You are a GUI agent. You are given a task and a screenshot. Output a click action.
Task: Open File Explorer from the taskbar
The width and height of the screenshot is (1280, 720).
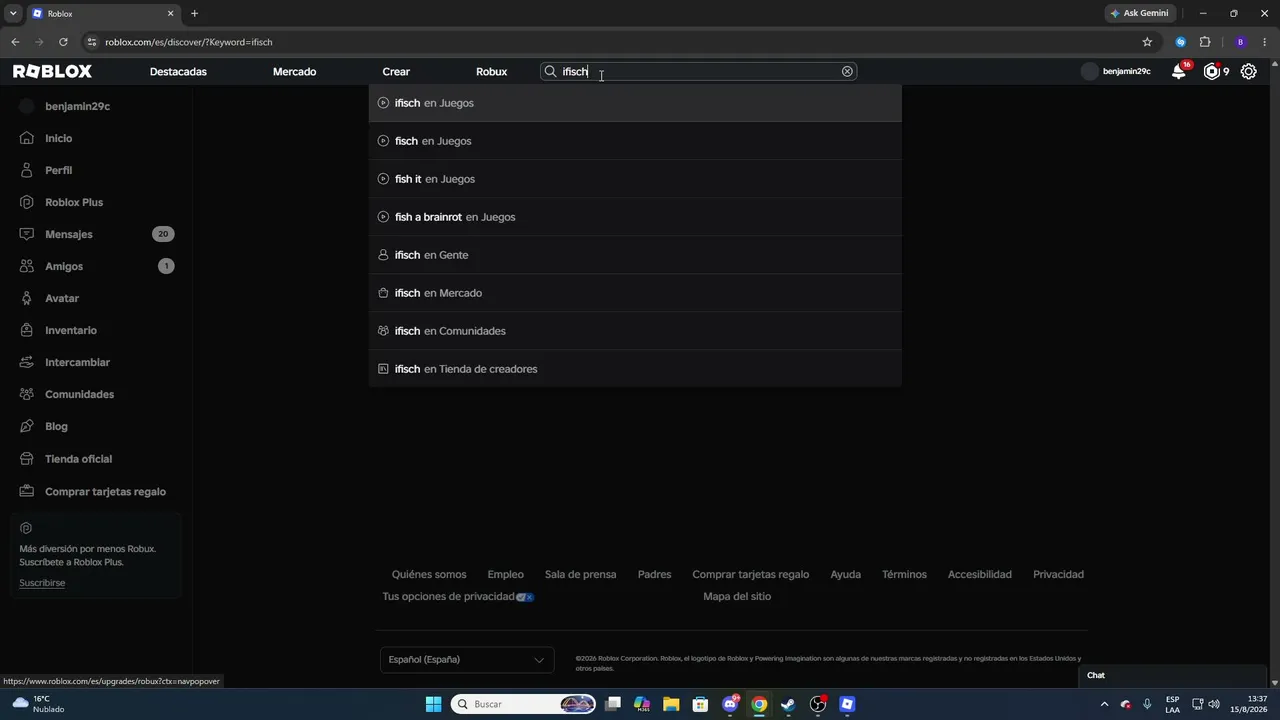point(671,704)
